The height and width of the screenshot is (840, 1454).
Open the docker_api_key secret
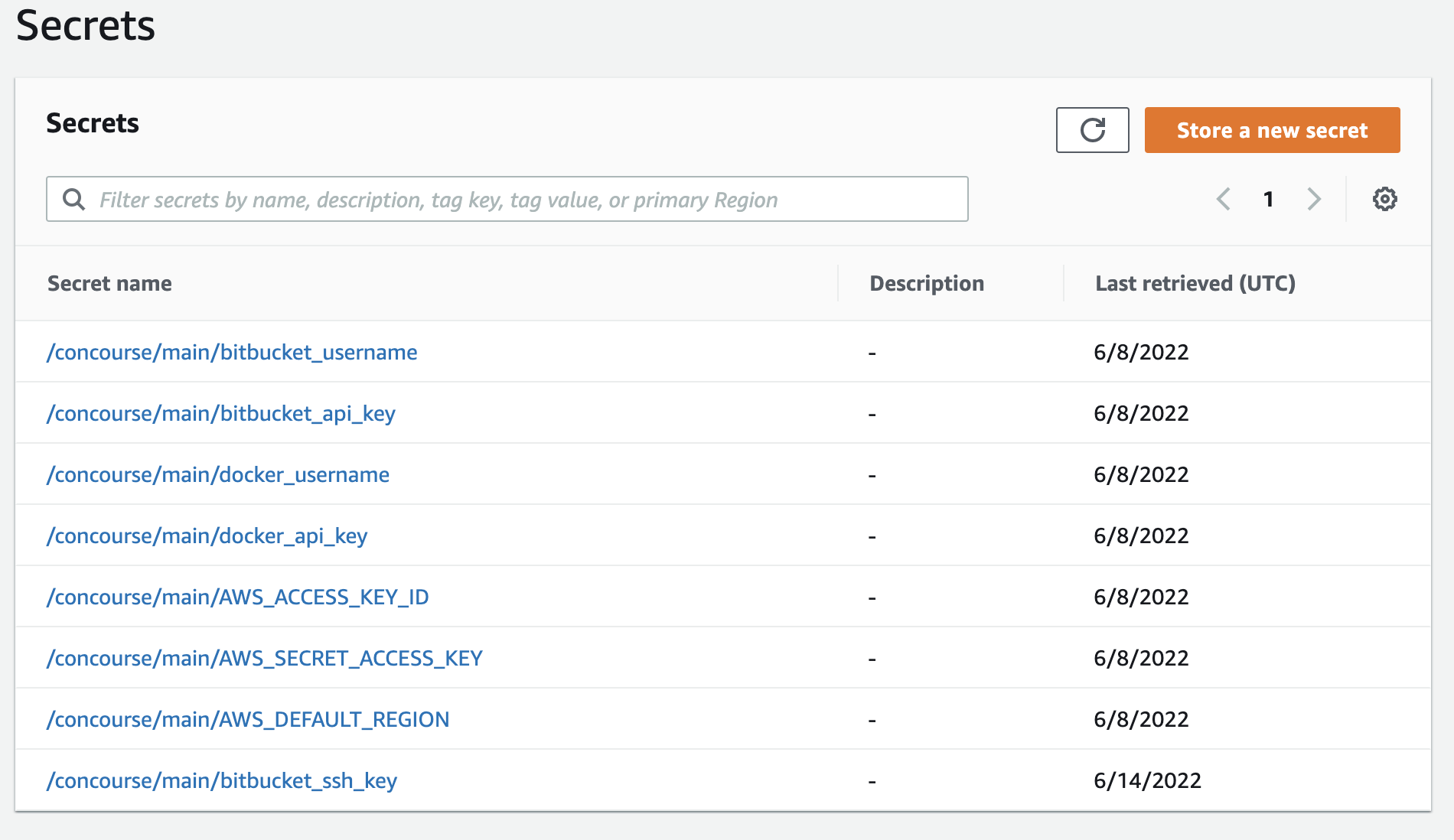[x=207, y=536]
